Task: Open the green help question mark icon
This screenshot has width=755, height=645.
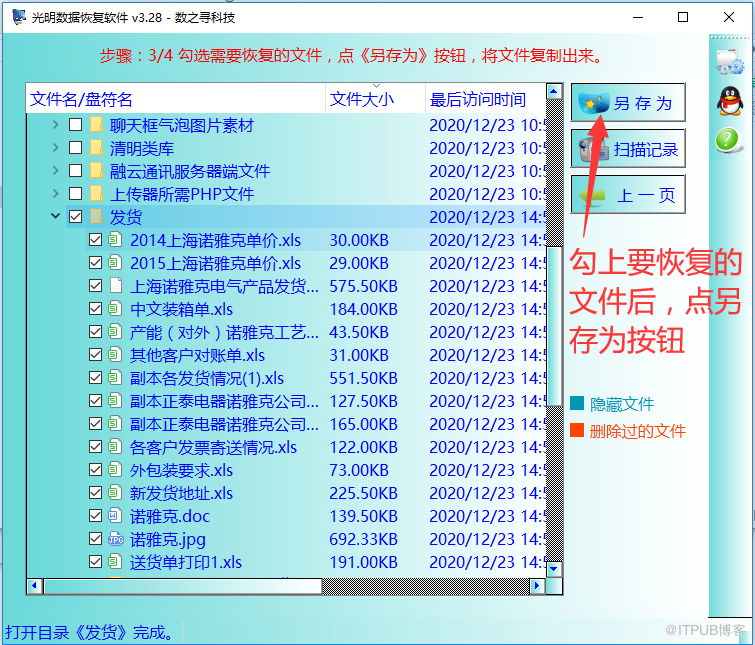Action: [x=728, y=140]
